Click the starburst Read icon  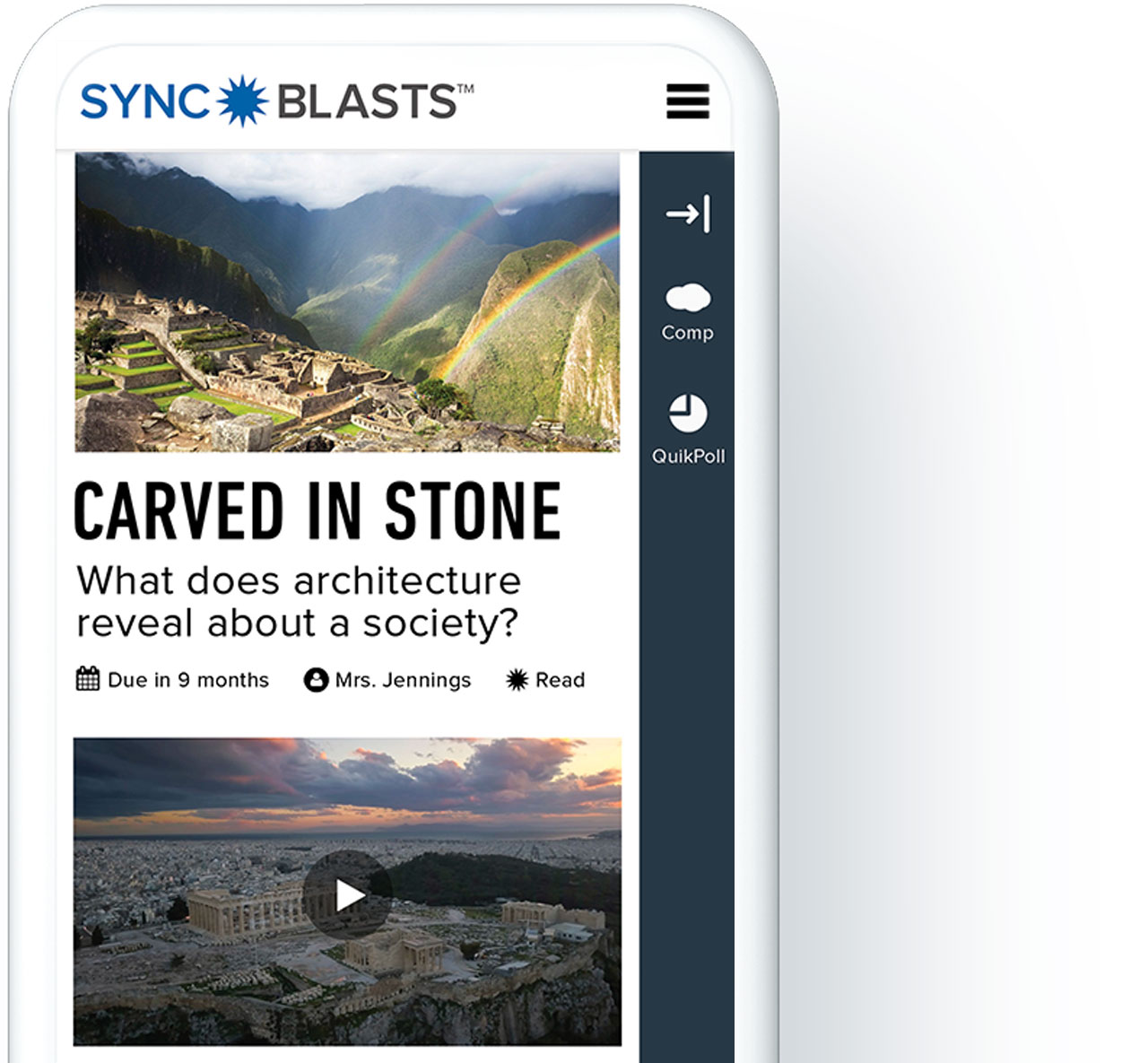coord(517,680)
